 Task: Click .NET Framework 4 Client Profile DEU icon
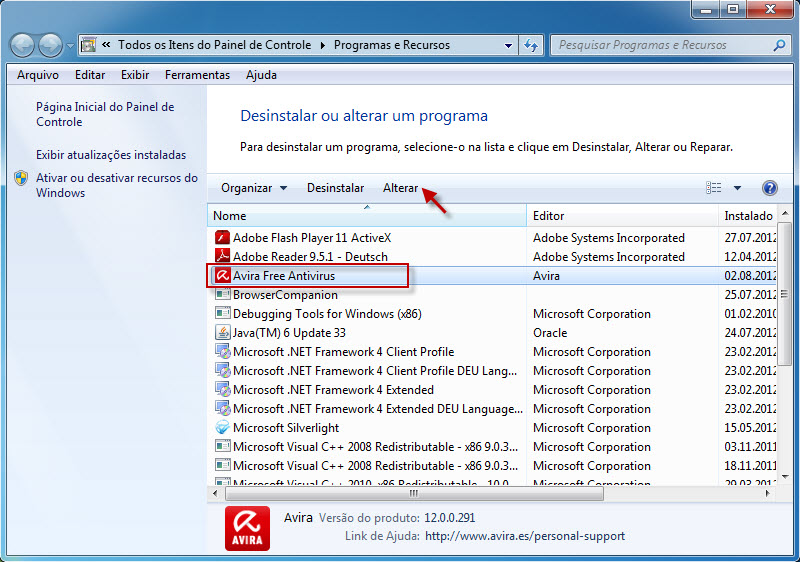[222, 371]
